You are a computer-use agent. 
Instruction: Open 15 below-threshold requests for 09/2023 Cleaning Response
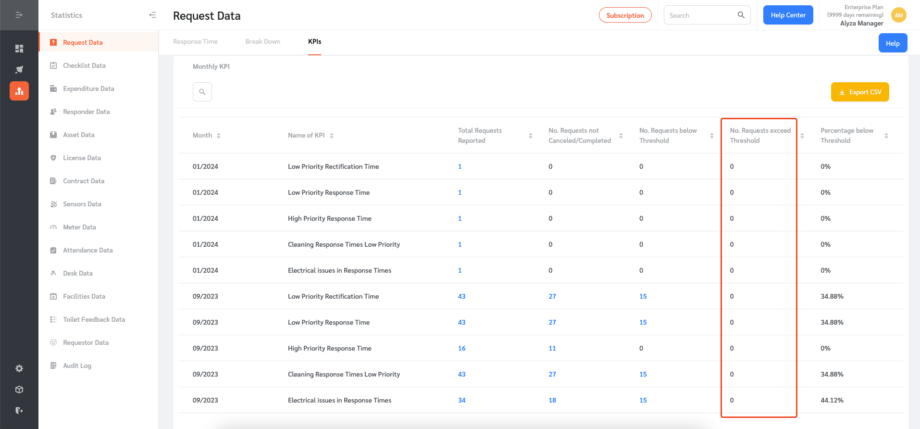pos(643,374)
